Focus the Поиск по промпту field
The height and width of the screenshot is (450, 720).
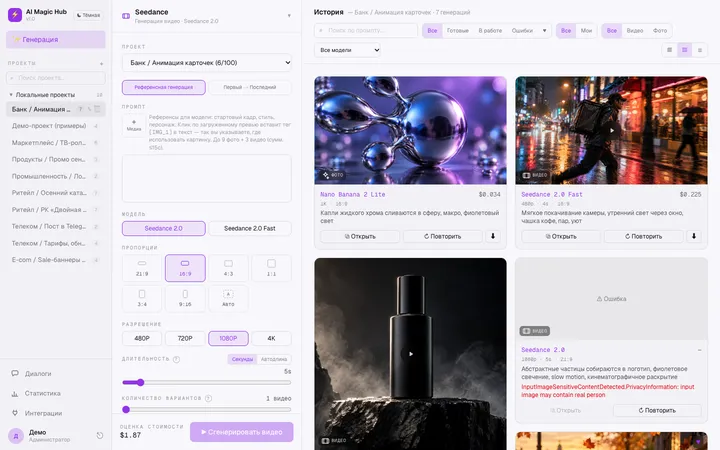(366, 31)
